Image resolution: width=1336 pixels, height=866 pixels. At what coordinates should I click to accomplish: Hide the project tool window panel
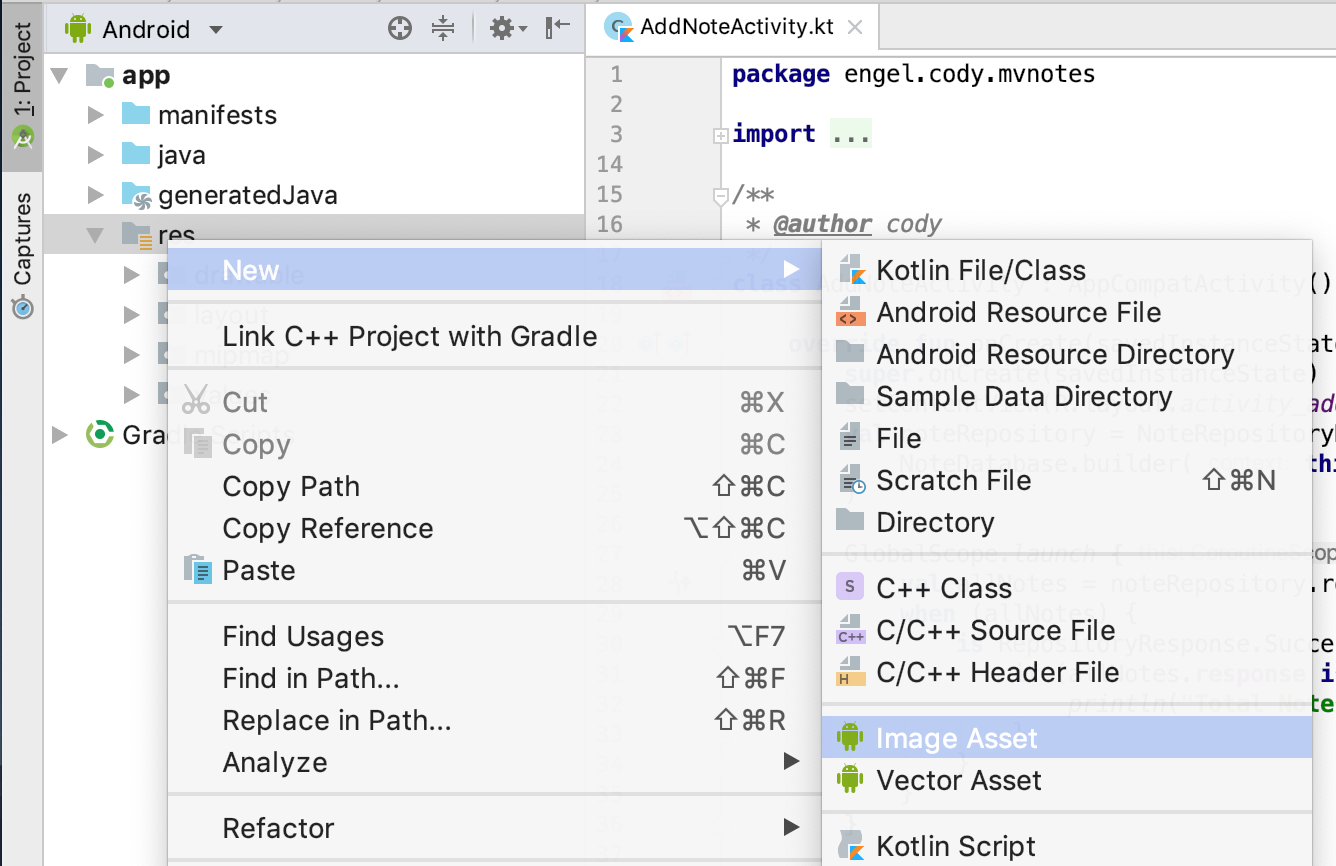coord(557,29)
